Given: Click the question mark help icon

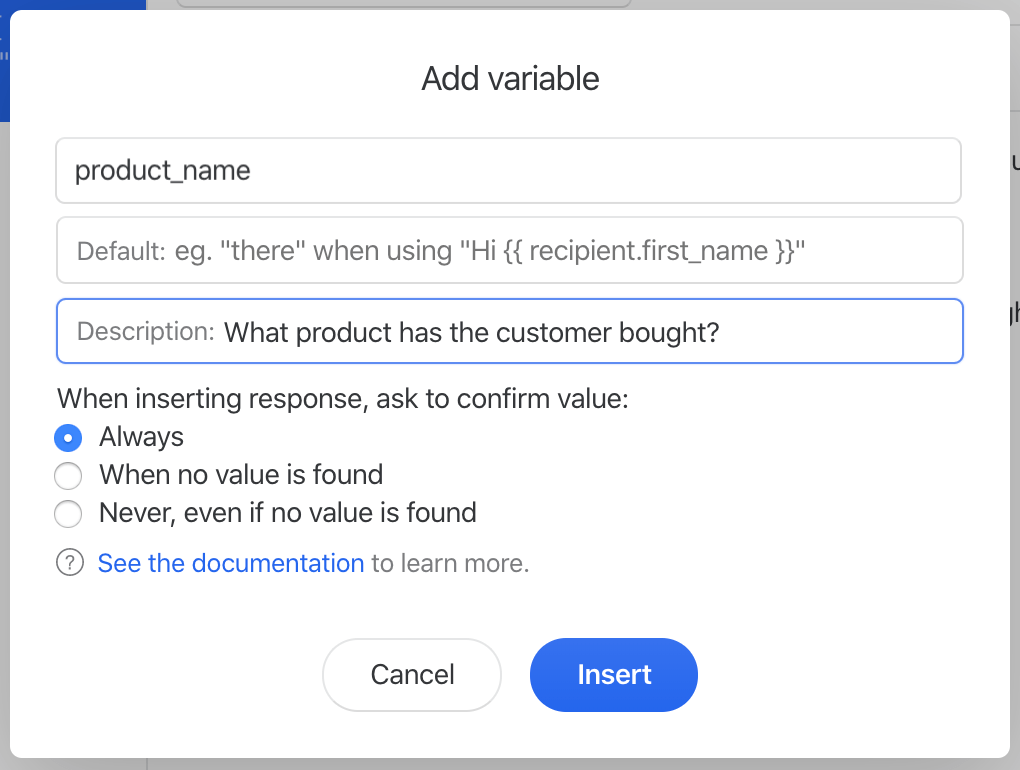Looking at the screenshot, I should click(69, 562).
